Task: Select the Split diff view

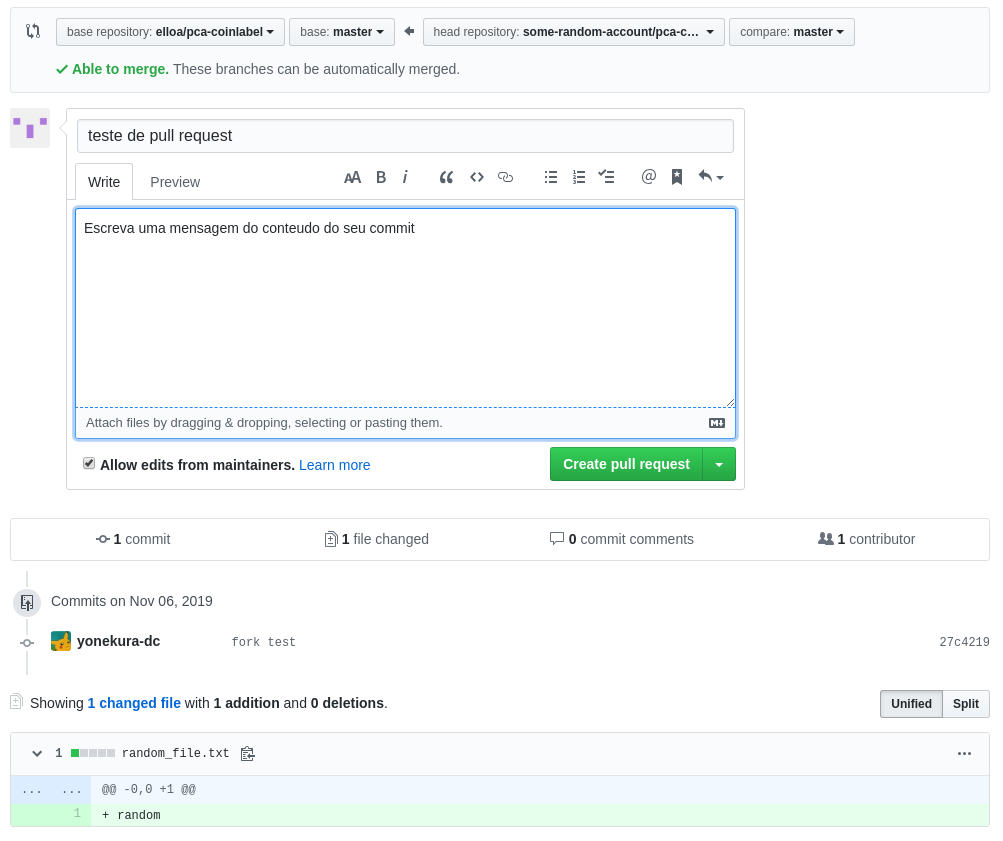Action: 965,704
